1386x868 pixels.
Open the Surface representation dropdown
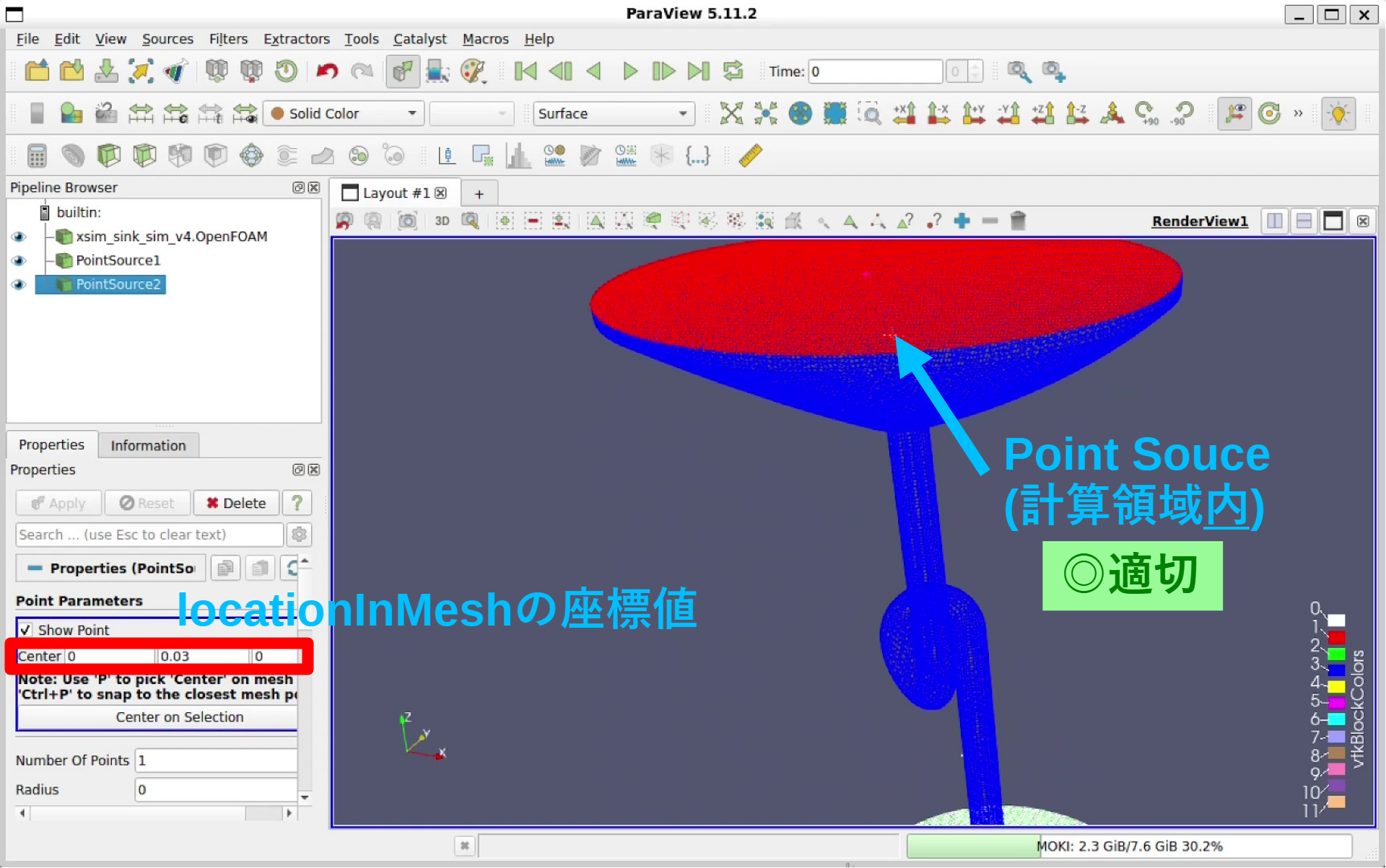tap(613, 113)
